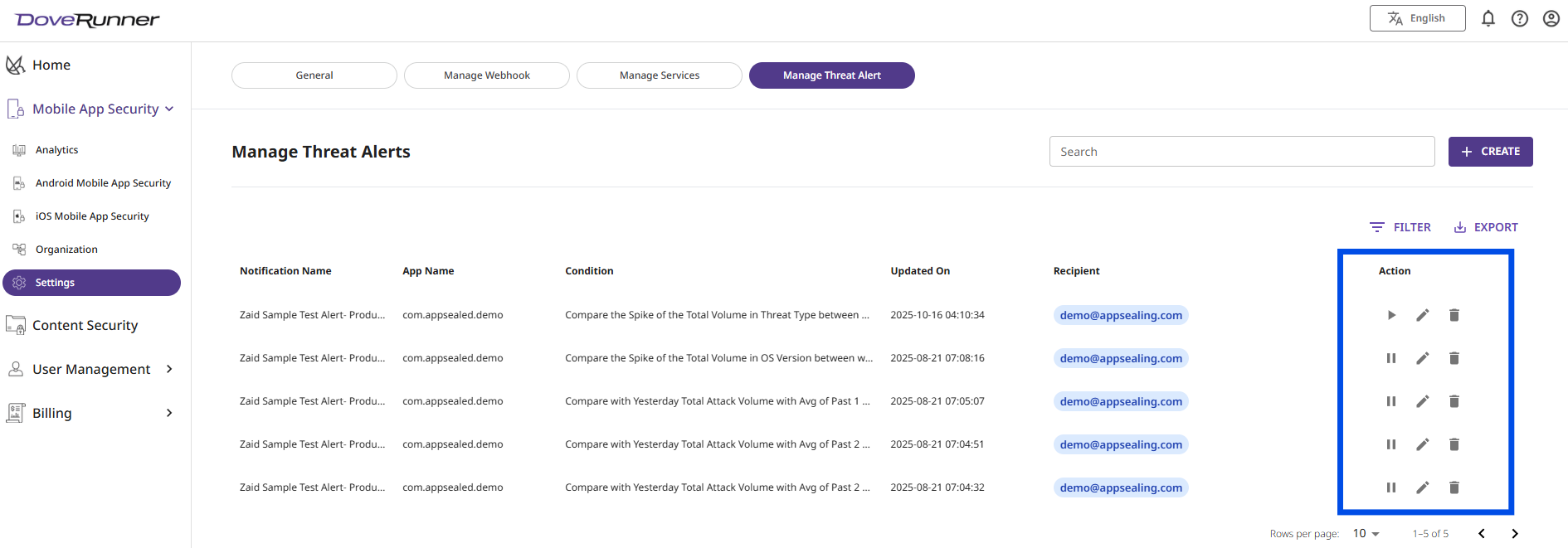Focus the Search input field

click(x=1242, y=152)
